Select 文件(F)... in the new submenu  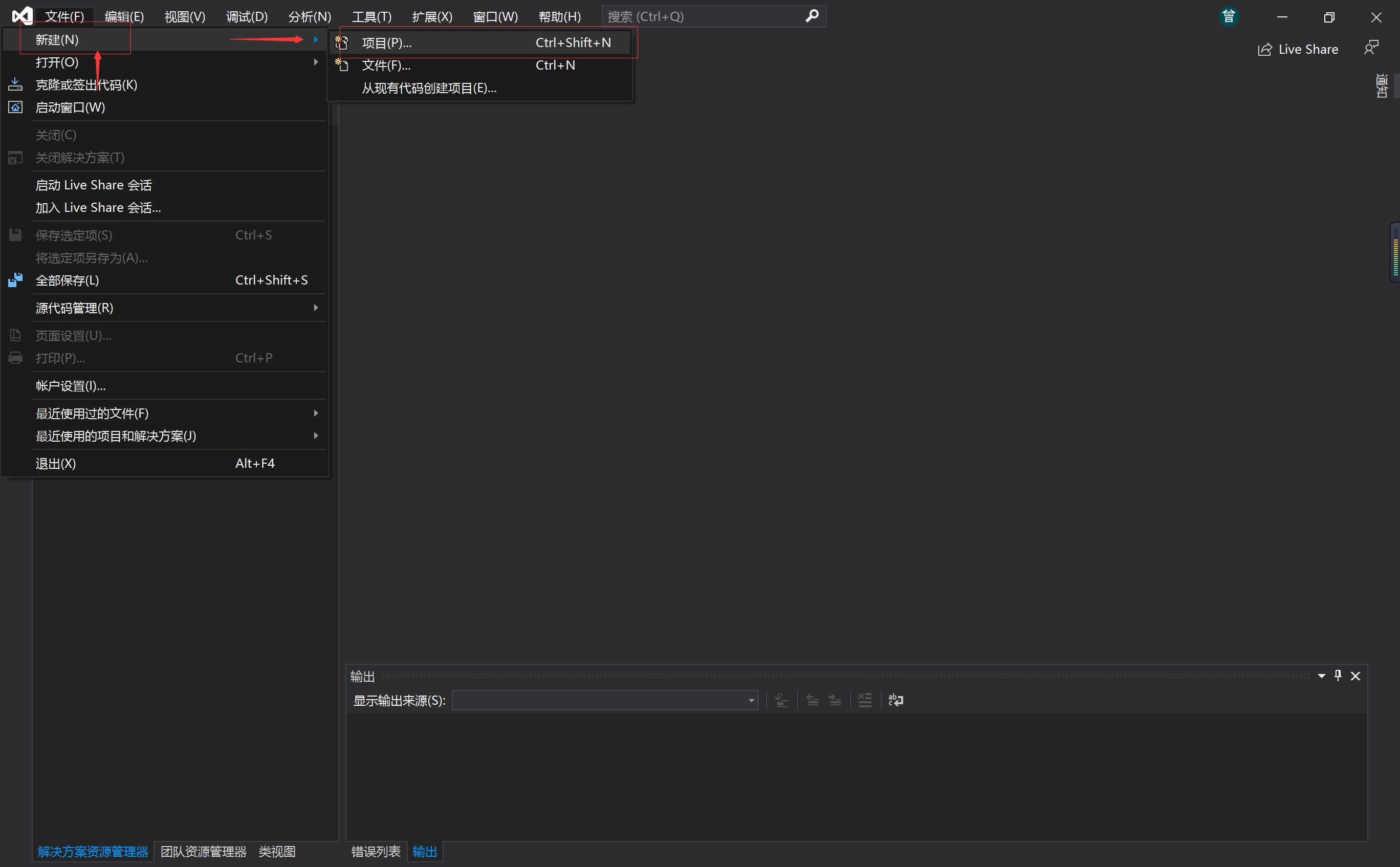click(480, 65)
